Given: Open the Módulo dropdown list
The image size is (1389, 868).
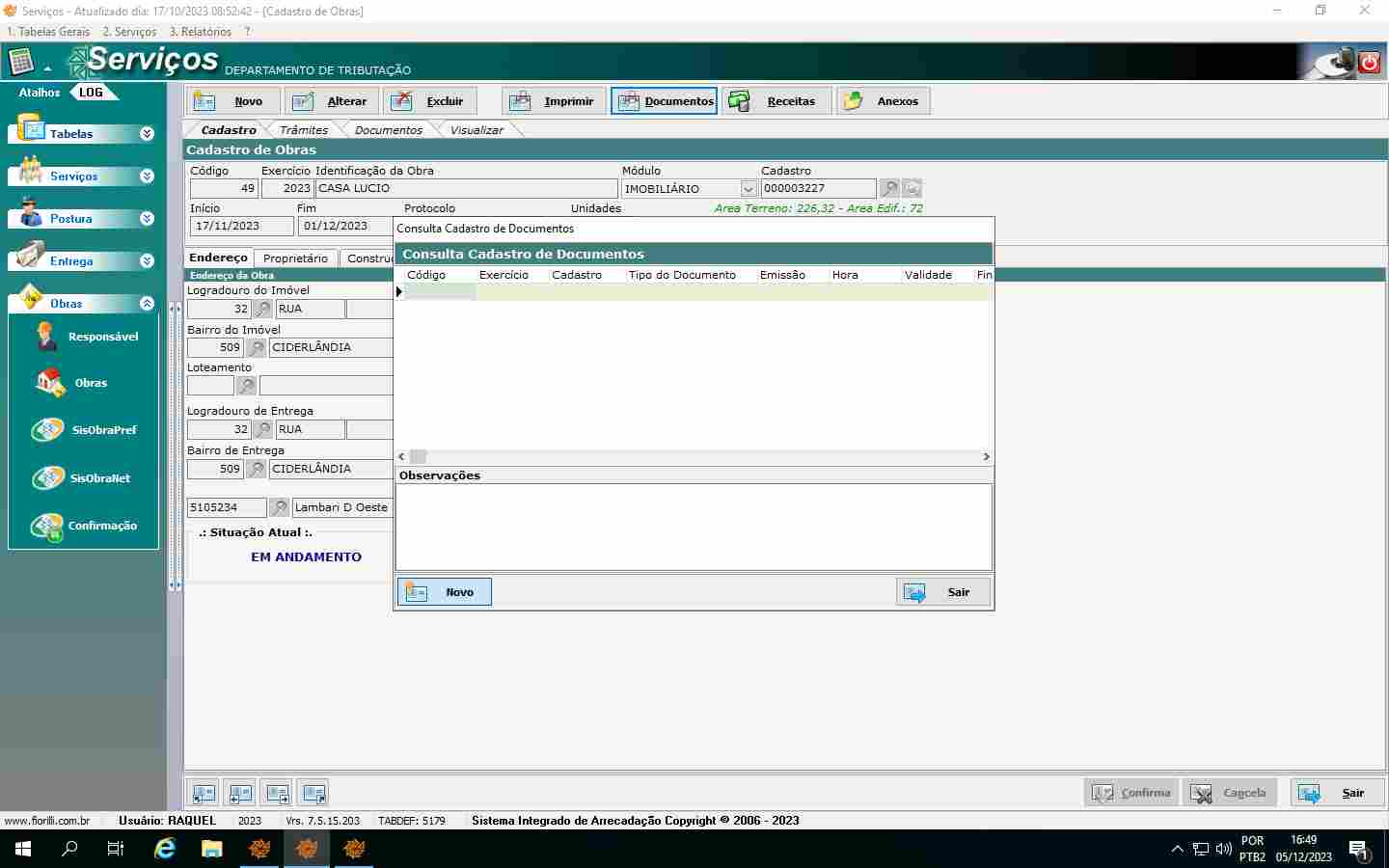Looking at the screenshot, I should click(x=748, y=189).
